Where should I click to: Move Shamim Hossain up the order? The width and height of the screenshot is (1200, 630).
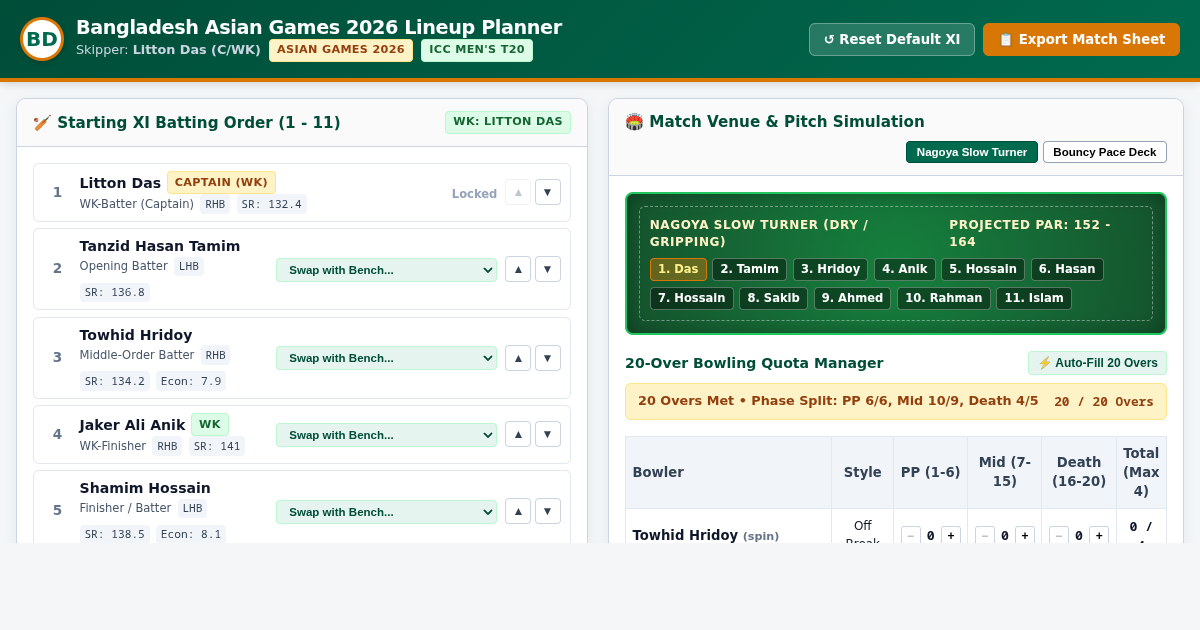point(518,511)
